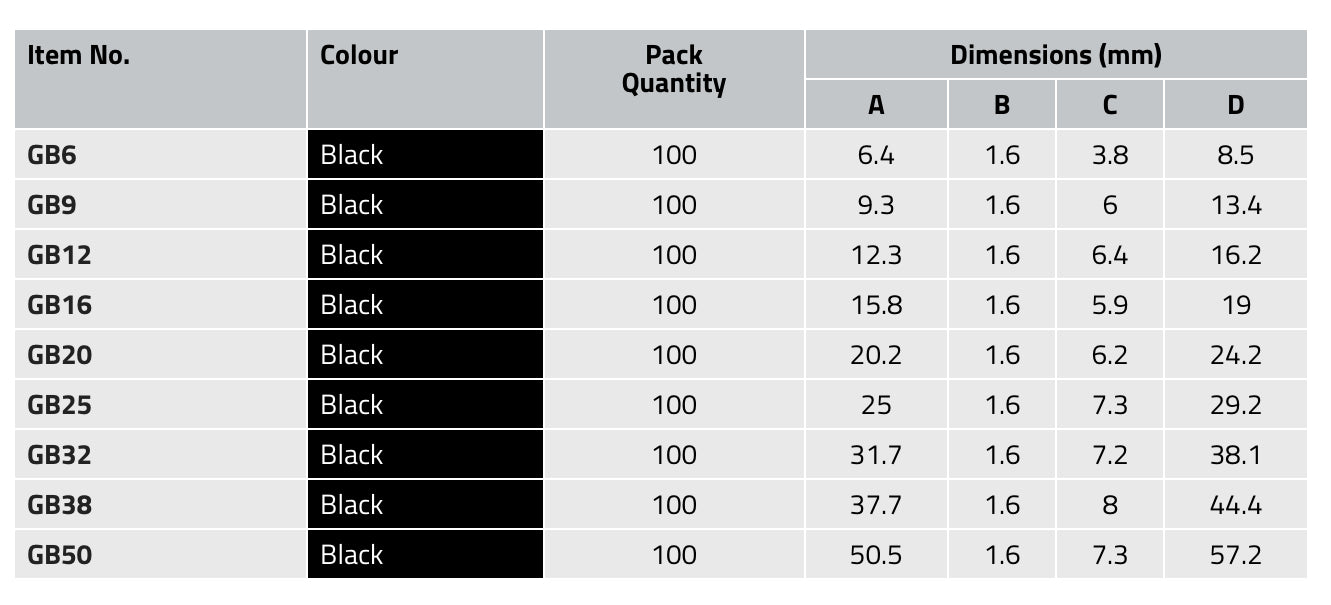Click the Dimensions (mm) header
The width and height of the screenshot is (1331, 605).
coord(1055,55)
